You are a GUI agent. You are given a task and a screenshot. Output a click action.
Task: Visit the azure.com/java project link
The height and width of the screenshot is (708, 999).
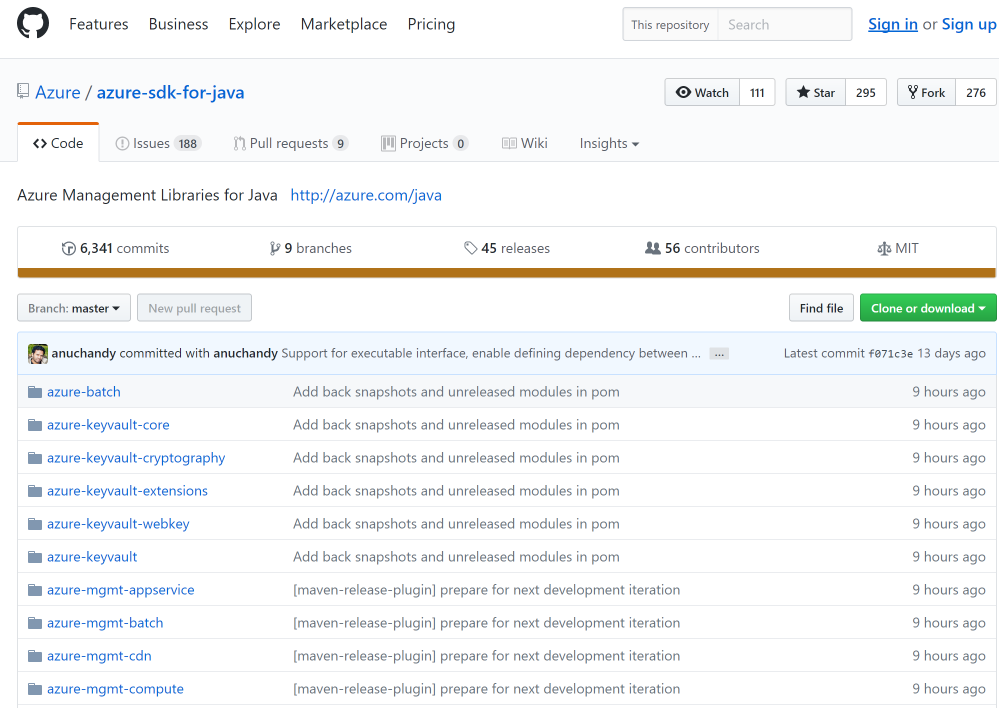[366, 195]
